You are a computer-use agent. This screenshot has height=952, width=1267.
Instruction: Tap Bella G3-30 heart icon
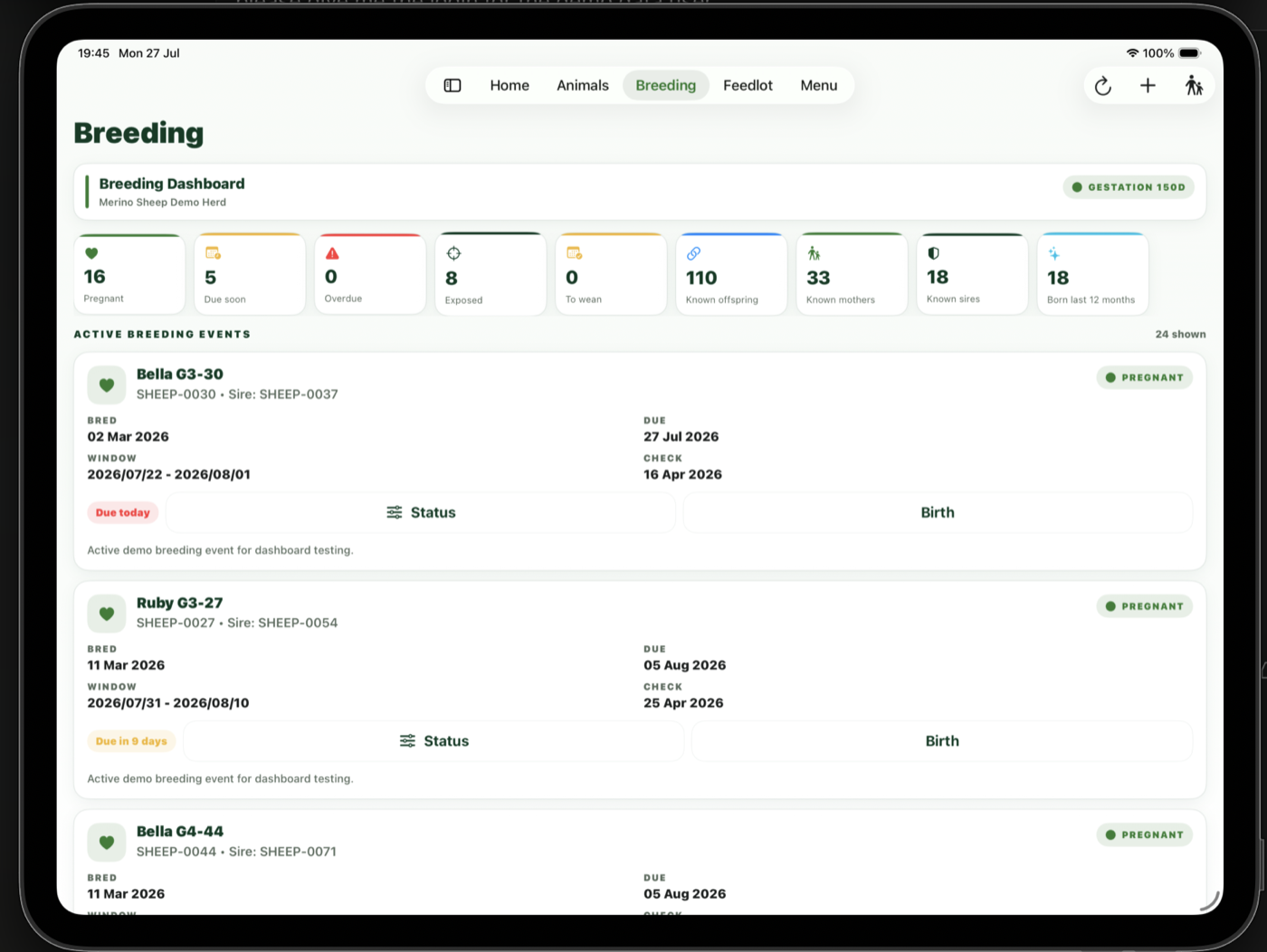pos(107,385)
